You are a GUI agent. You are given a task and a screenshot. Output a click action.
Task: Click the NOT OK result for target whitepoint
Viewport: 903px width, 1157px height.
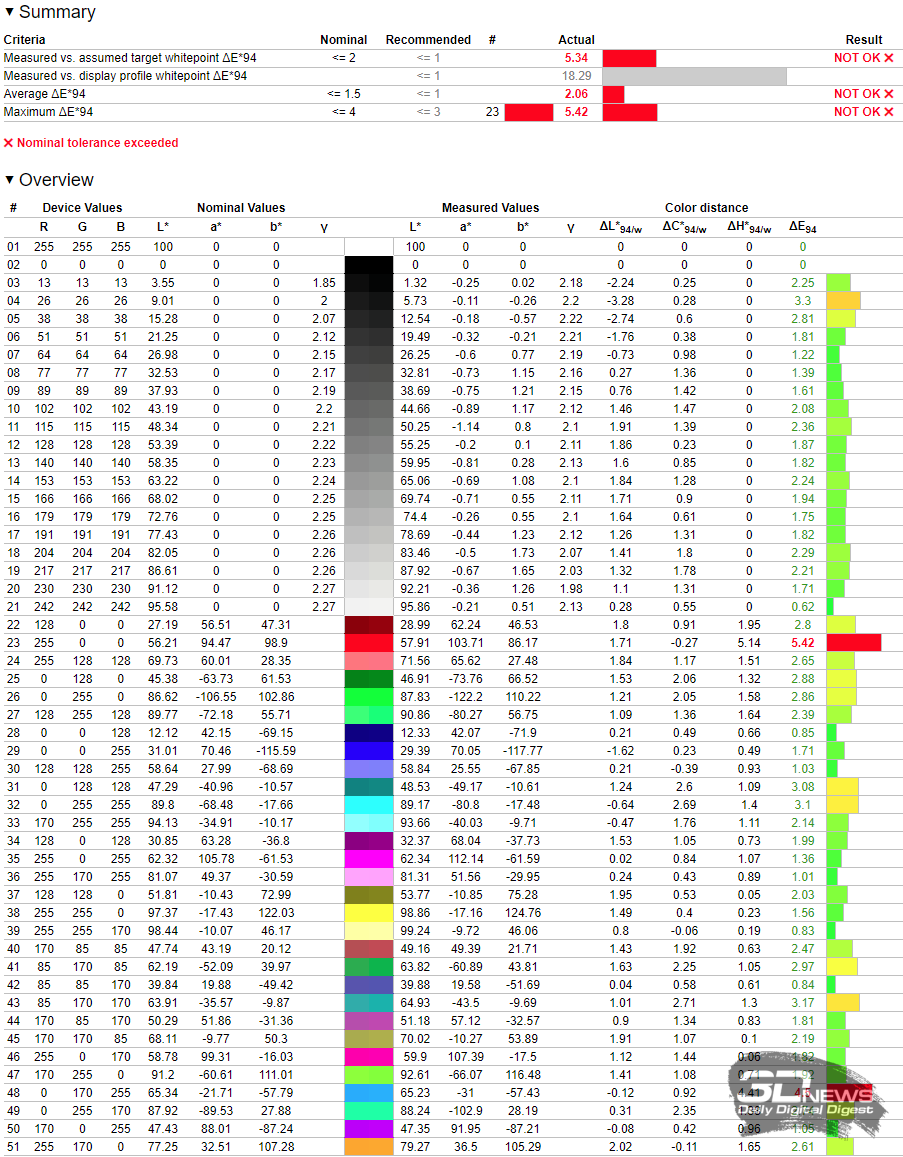tap(863, 58)
